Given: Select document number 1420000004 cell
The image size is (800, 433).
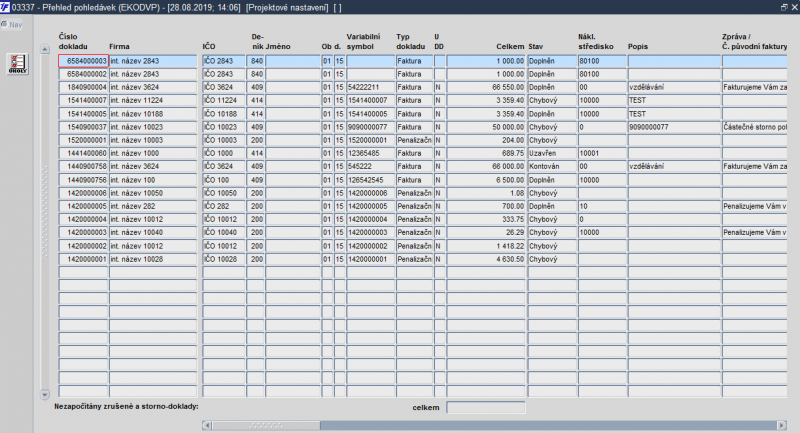Looking at the screenshot, I should pyautogui.click(x=83, y=219).
